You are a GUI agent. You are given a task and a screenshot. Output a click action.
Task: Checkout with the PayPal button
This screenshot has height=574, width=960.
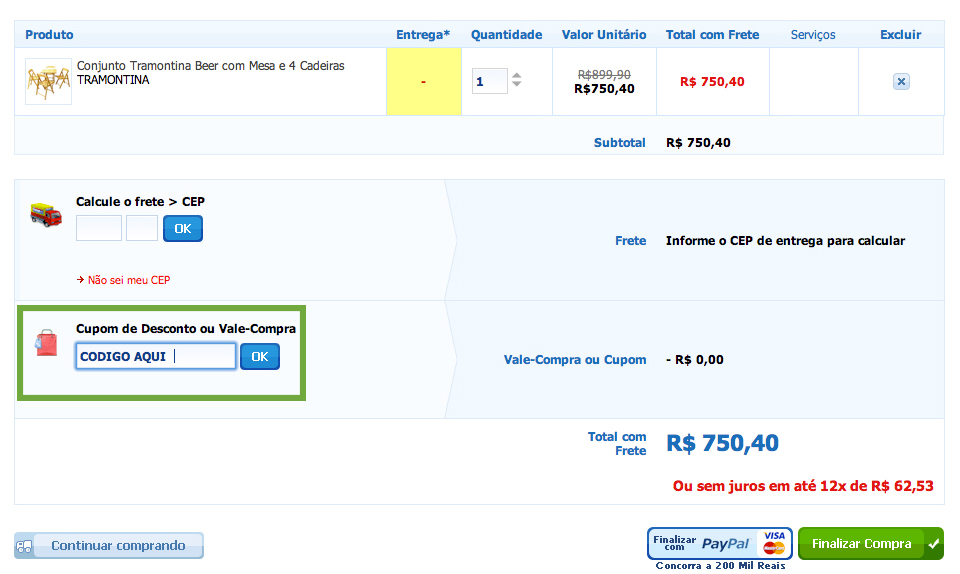point(719,543)
